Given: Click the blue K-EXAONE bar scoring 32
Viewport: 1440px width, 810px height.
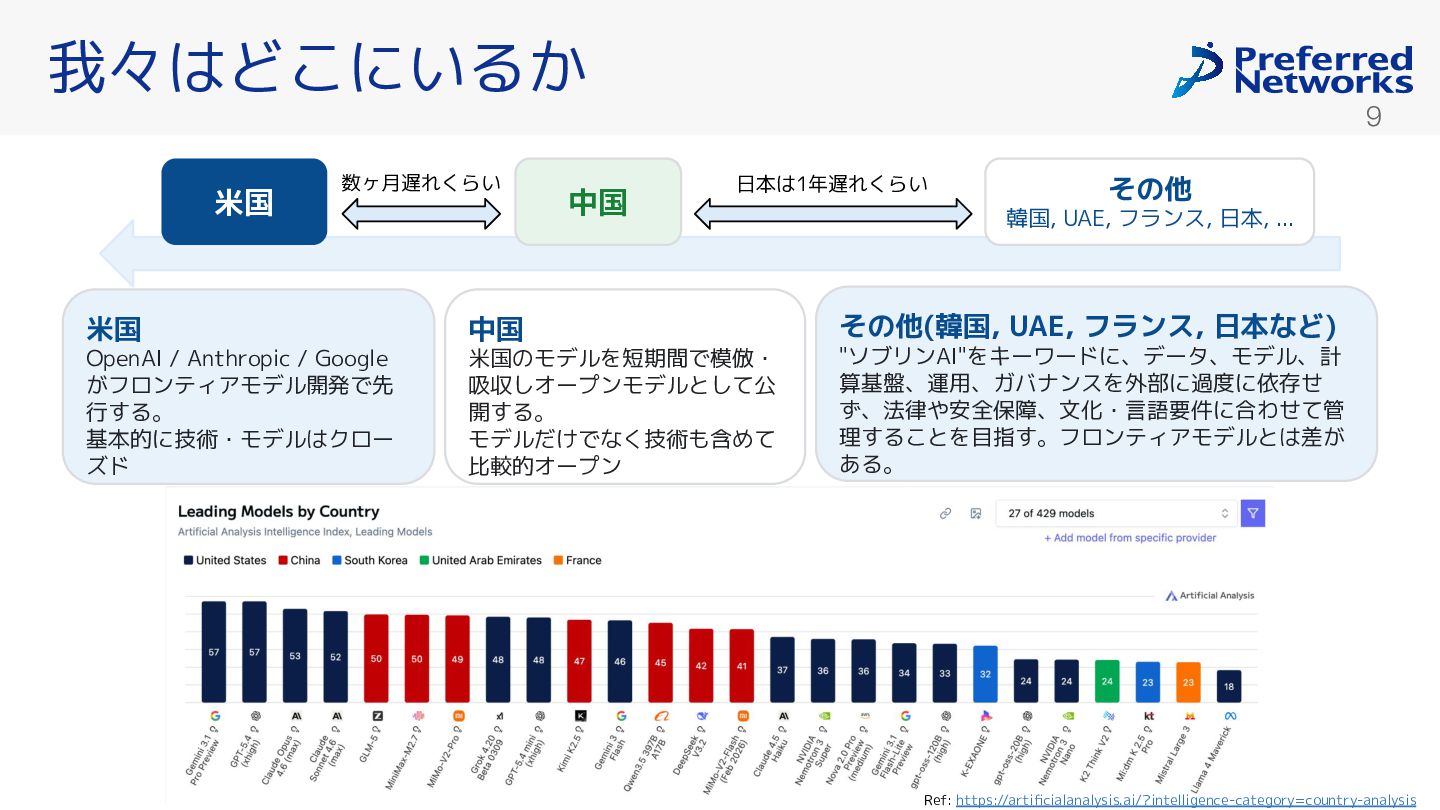Looking at the screenshot, I should [986, 674].
